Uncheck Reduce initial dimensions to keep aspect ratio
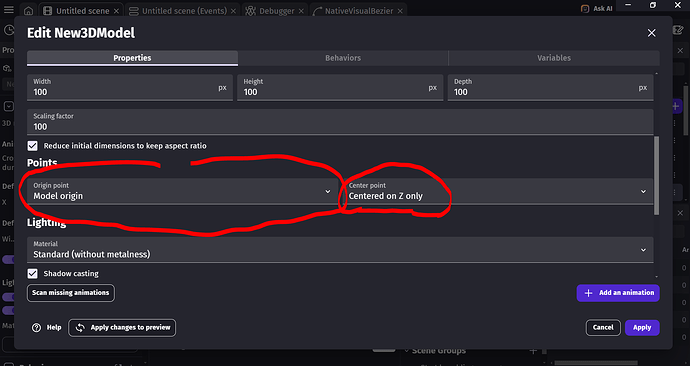 click(33, 146)
